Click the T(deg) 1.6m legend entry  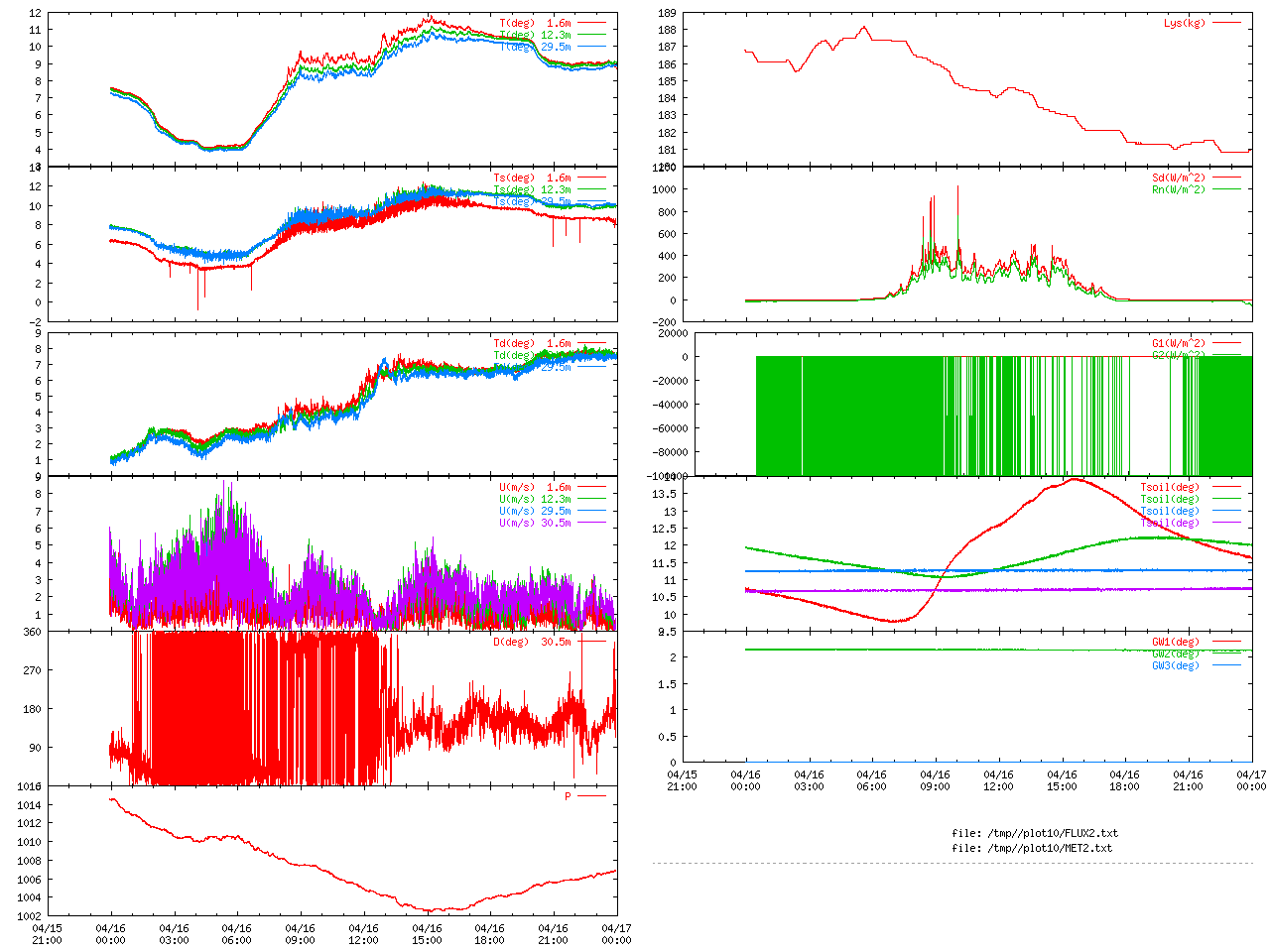point(535,23)
